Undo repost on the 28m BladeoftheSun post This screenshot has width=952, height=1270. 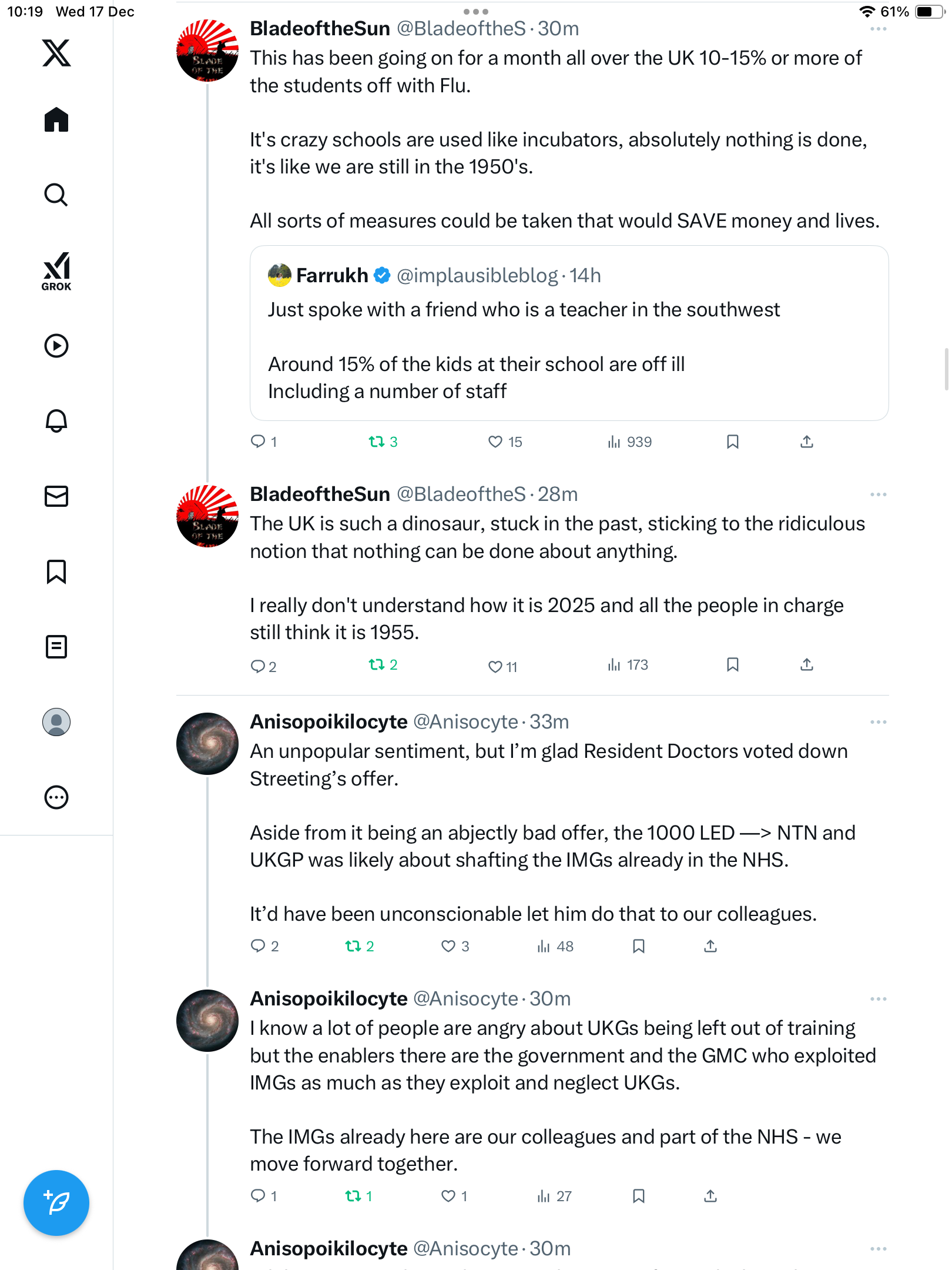coord(377,665)
